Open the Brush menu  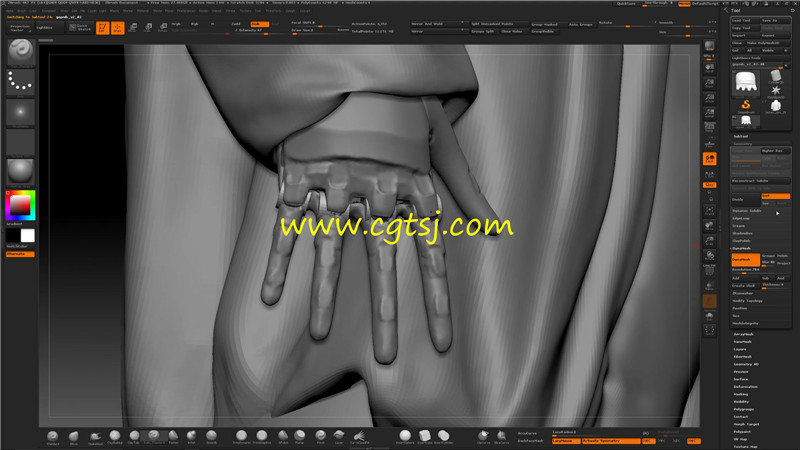coord(22,11)
